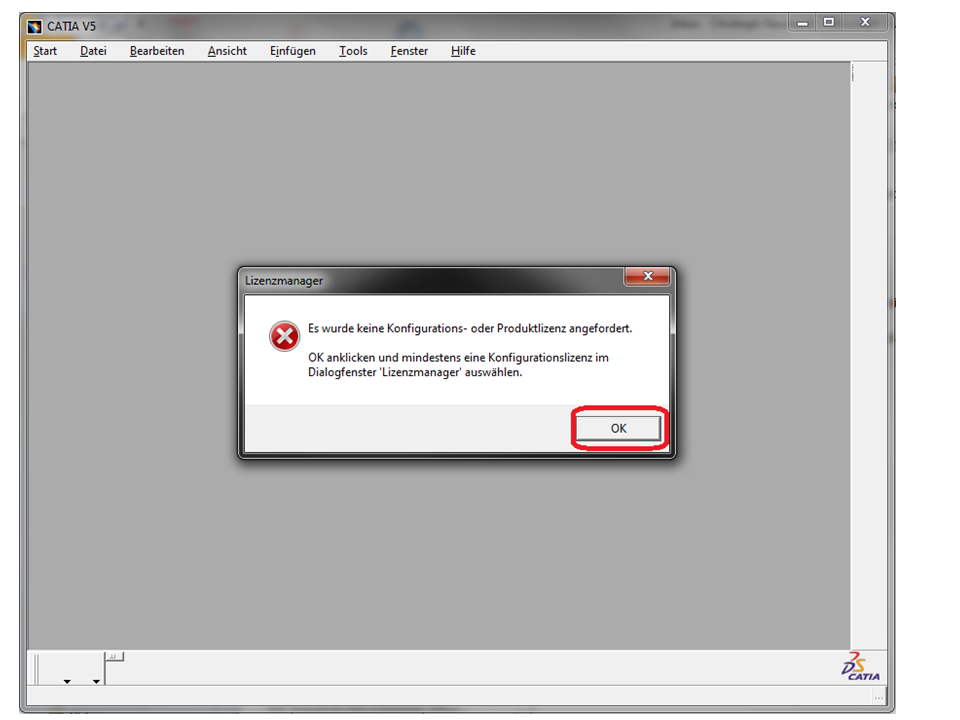Open the Start menu in CATIA
The height and width of the screenshot is (720, 960).
[x=45, y=51]
